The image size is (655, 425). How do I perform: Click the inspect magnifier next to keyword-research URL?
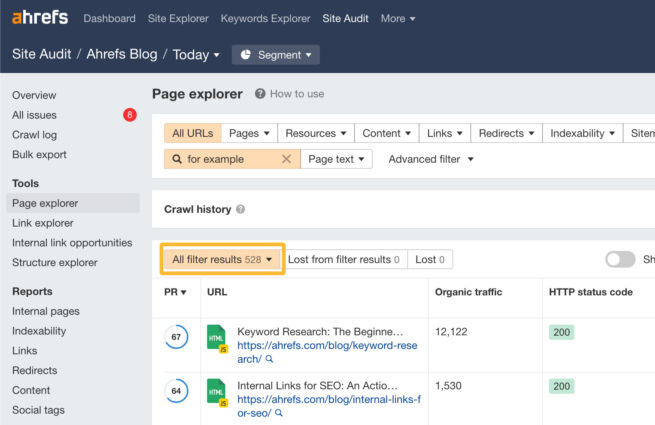click(269, 359)
